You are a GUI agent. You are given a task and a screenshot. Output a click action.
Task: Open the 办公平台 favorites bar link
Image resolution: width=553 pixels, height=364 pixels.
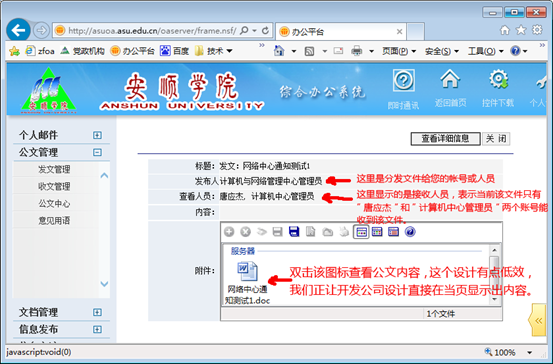133,51
